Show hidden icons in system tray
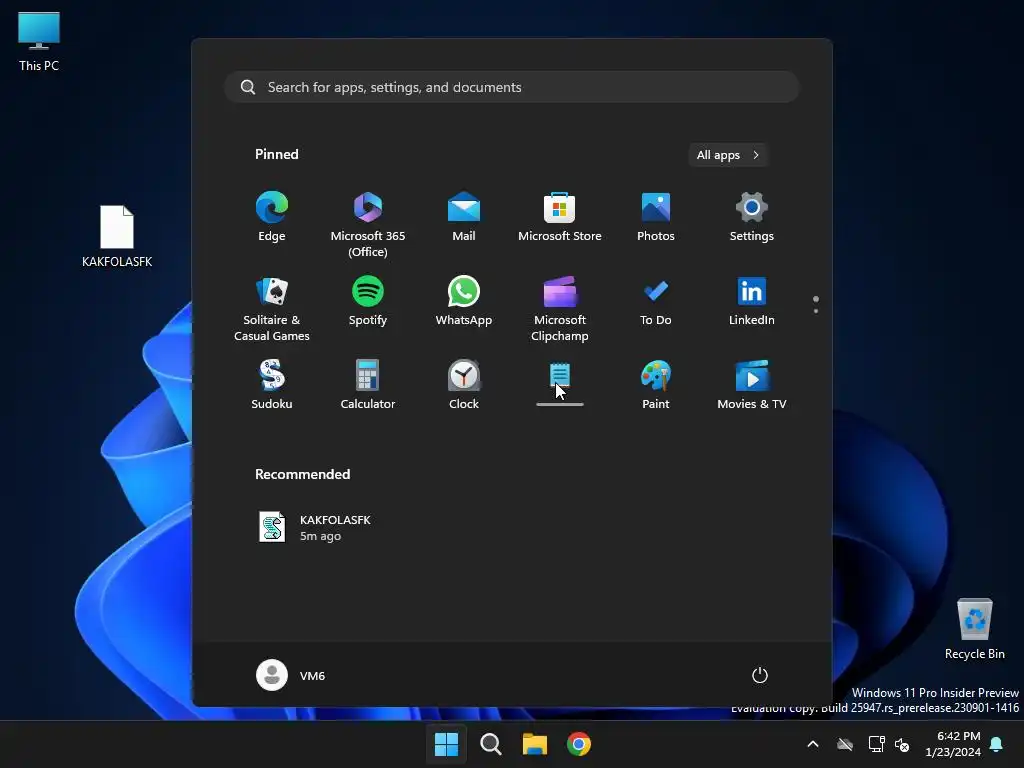Screen dimensions: 1024x768 point(813,744)
